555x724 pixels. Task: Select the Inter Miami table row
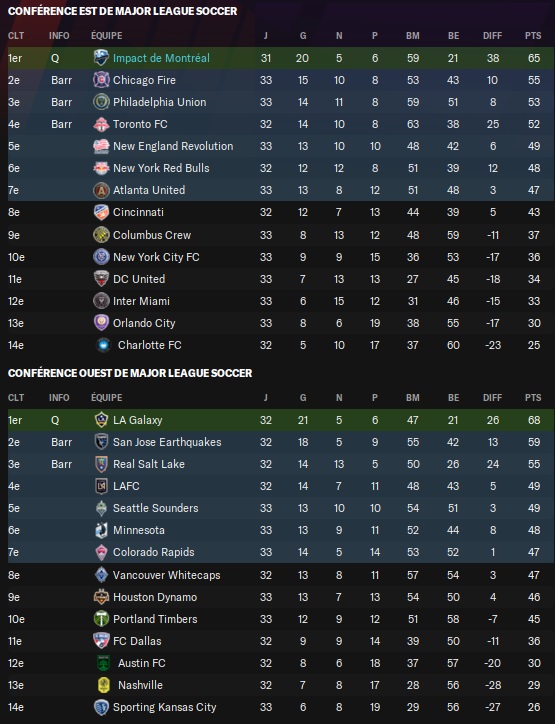click(281, 301)
